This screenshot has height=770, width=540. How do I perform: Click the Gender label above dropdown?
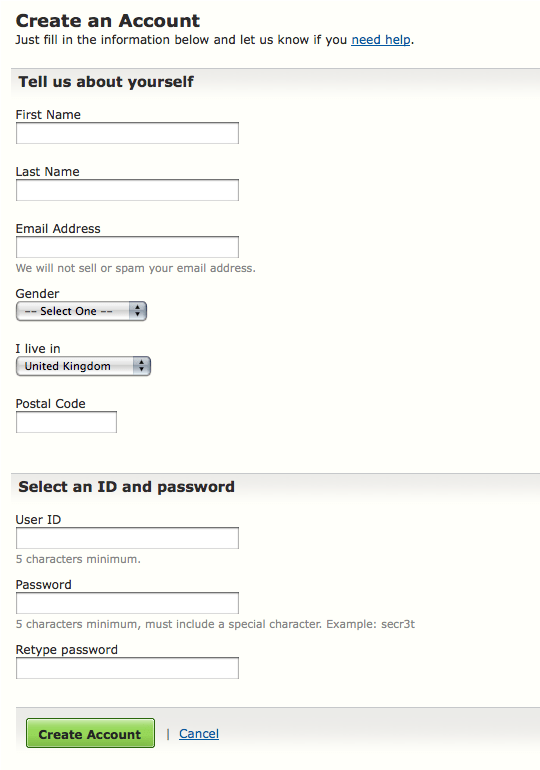(37, 294)
